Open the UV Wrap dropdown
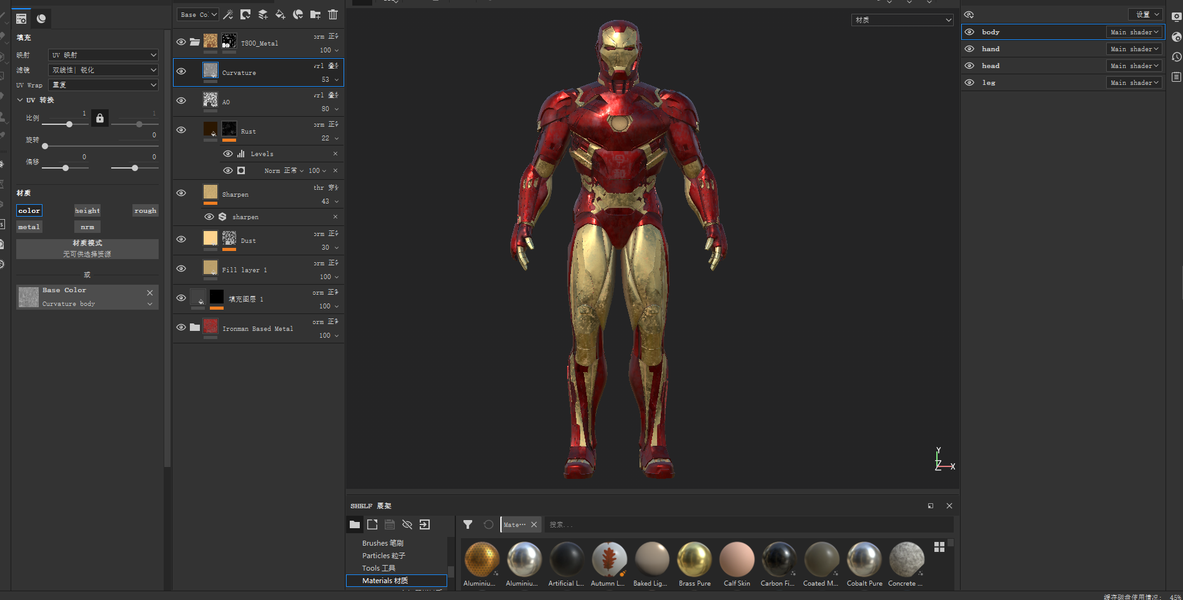The image size is (1183, 600). (103, 85)
